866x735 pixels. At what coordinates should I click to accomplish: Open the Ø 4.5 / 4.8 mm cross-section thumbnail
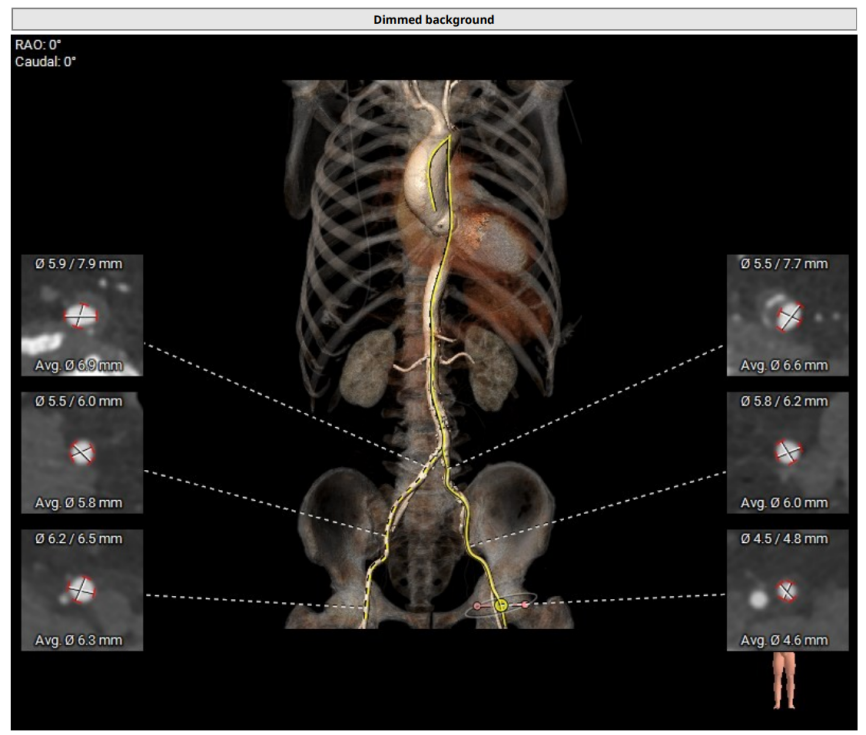tap(788, 590)
